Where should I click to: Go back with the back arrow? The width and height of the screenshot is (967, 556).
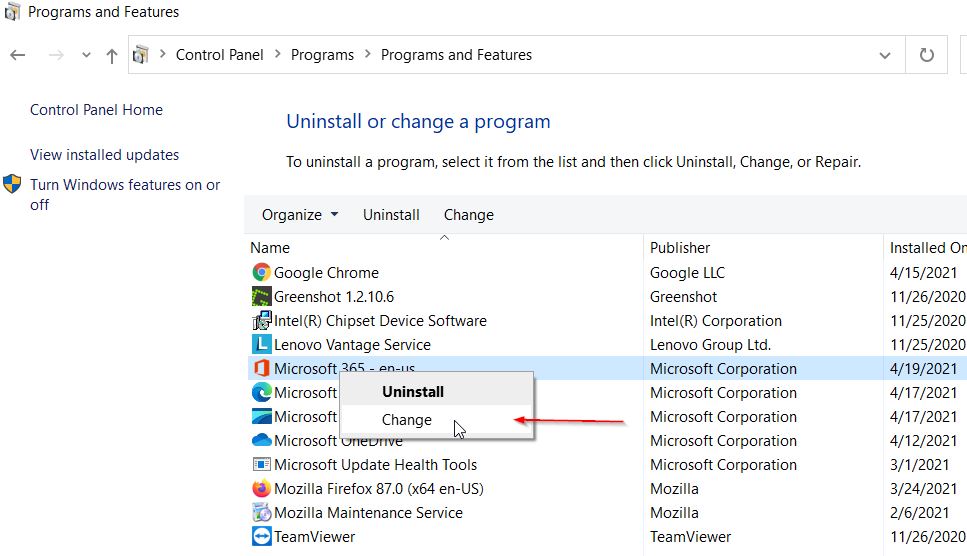click(18, 55)
